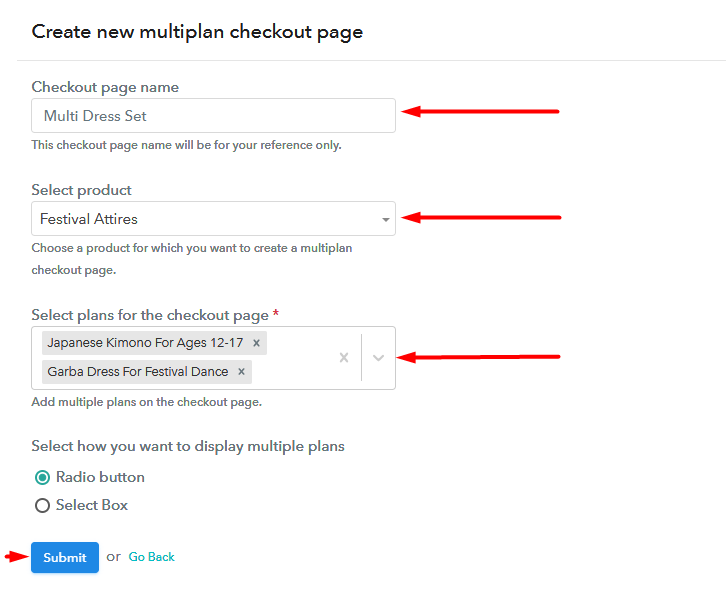Image resolution: width=726 pixels, height=589 pixels.
Task: Click 'This checkout page name will be for your reference only.' text
Action: pos(187,145)
